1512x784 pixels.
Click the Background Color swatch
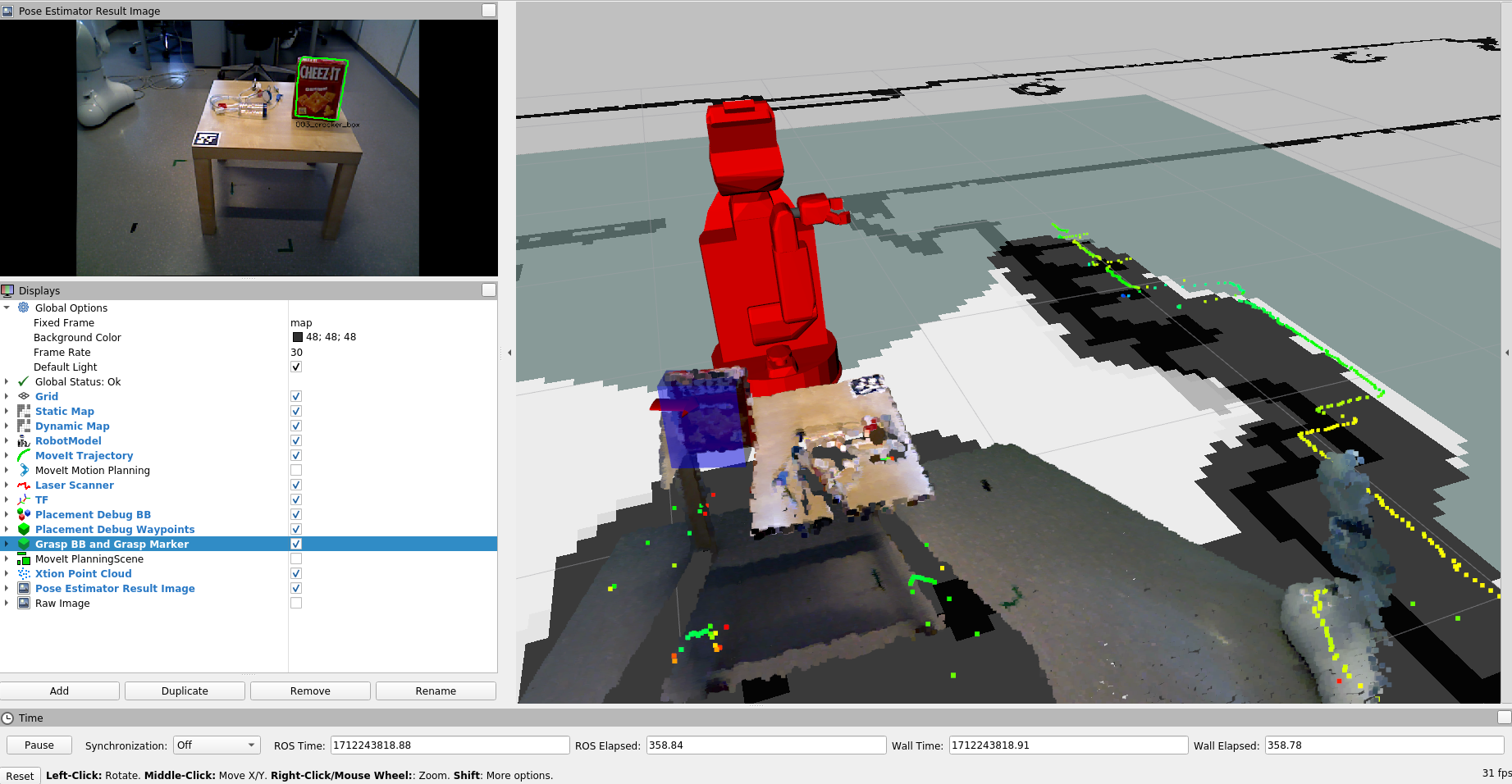pyautogui.click(x=298, y=337)
